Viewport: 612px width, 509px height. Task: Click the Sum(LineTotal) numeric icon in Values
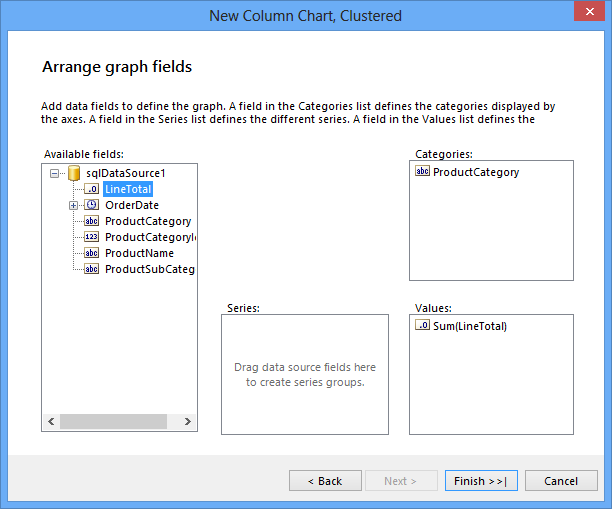click(422, 326)
